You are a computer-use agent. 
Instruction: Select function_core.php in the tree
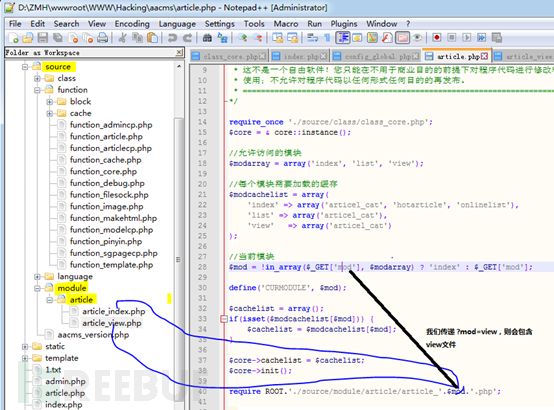[103, 171]
